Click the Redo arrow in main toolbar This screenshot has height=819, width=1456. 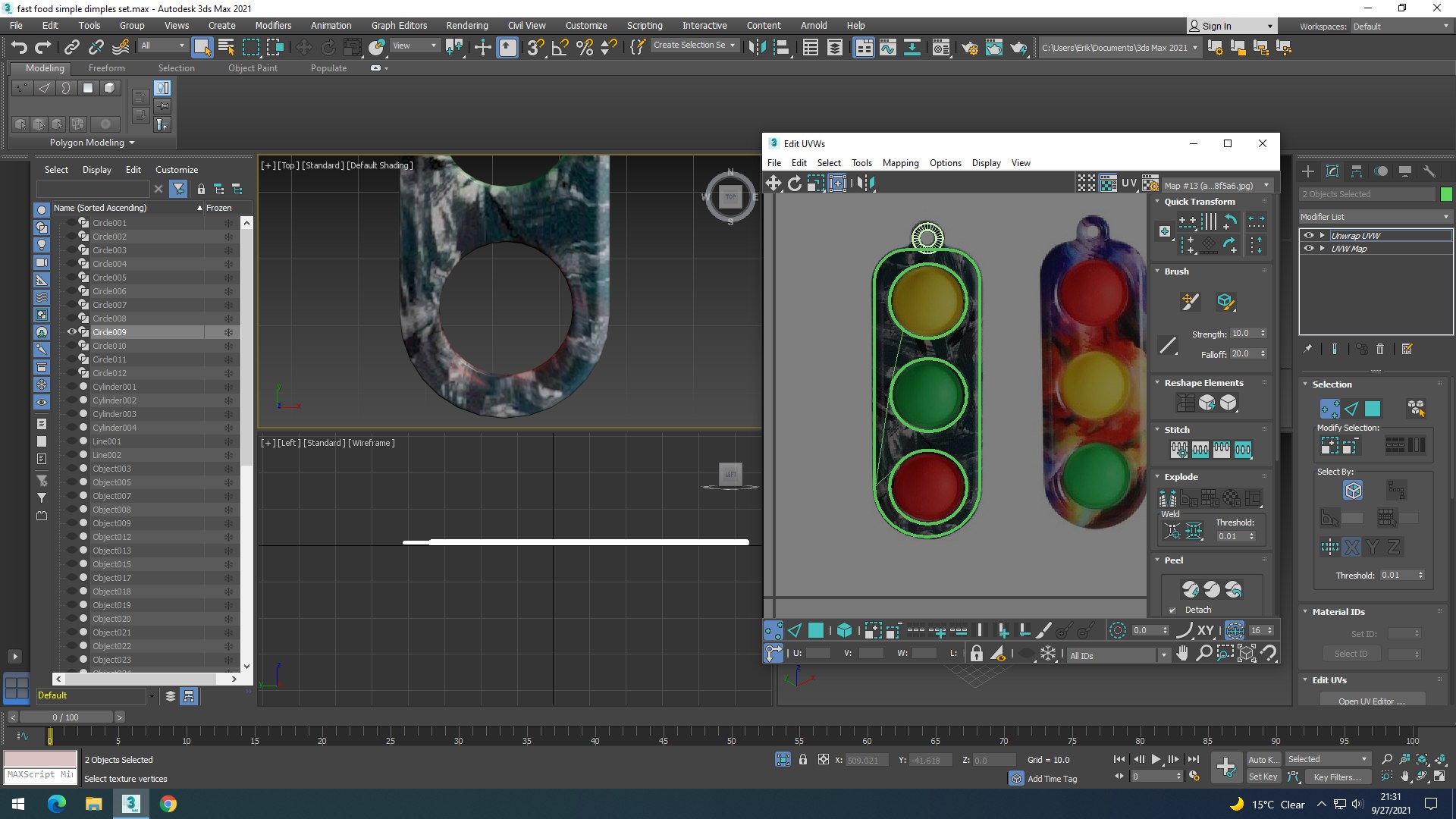[x=43, y=47]
